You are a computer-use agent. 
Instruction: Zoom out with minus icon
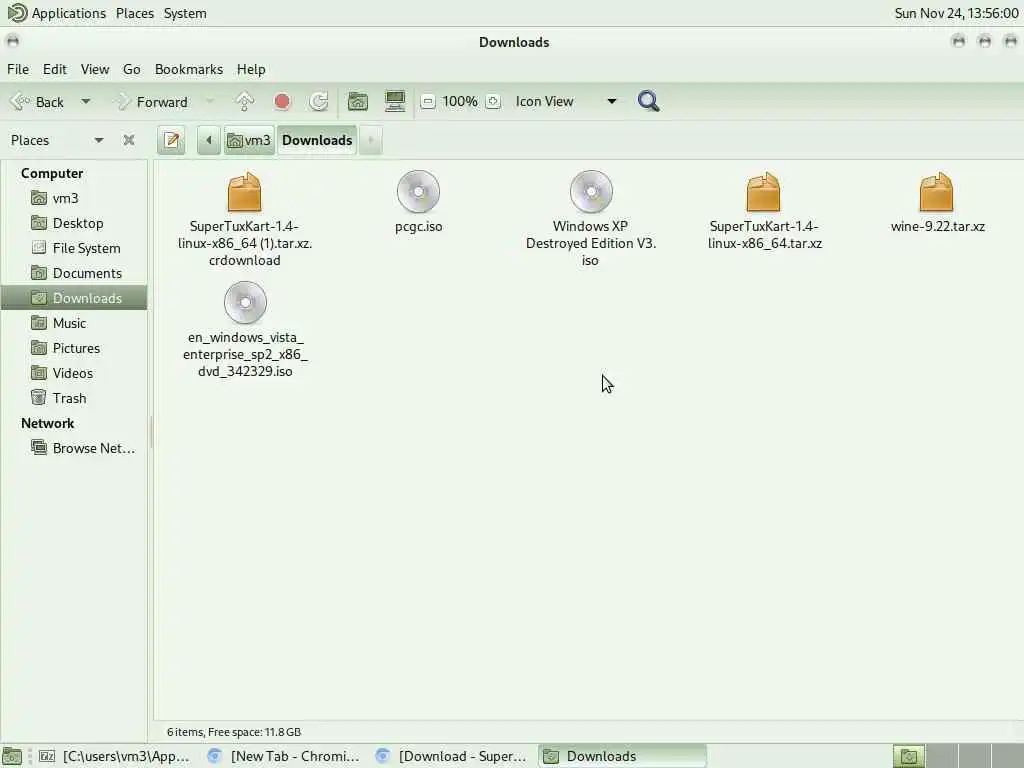(x=428, y=101)
